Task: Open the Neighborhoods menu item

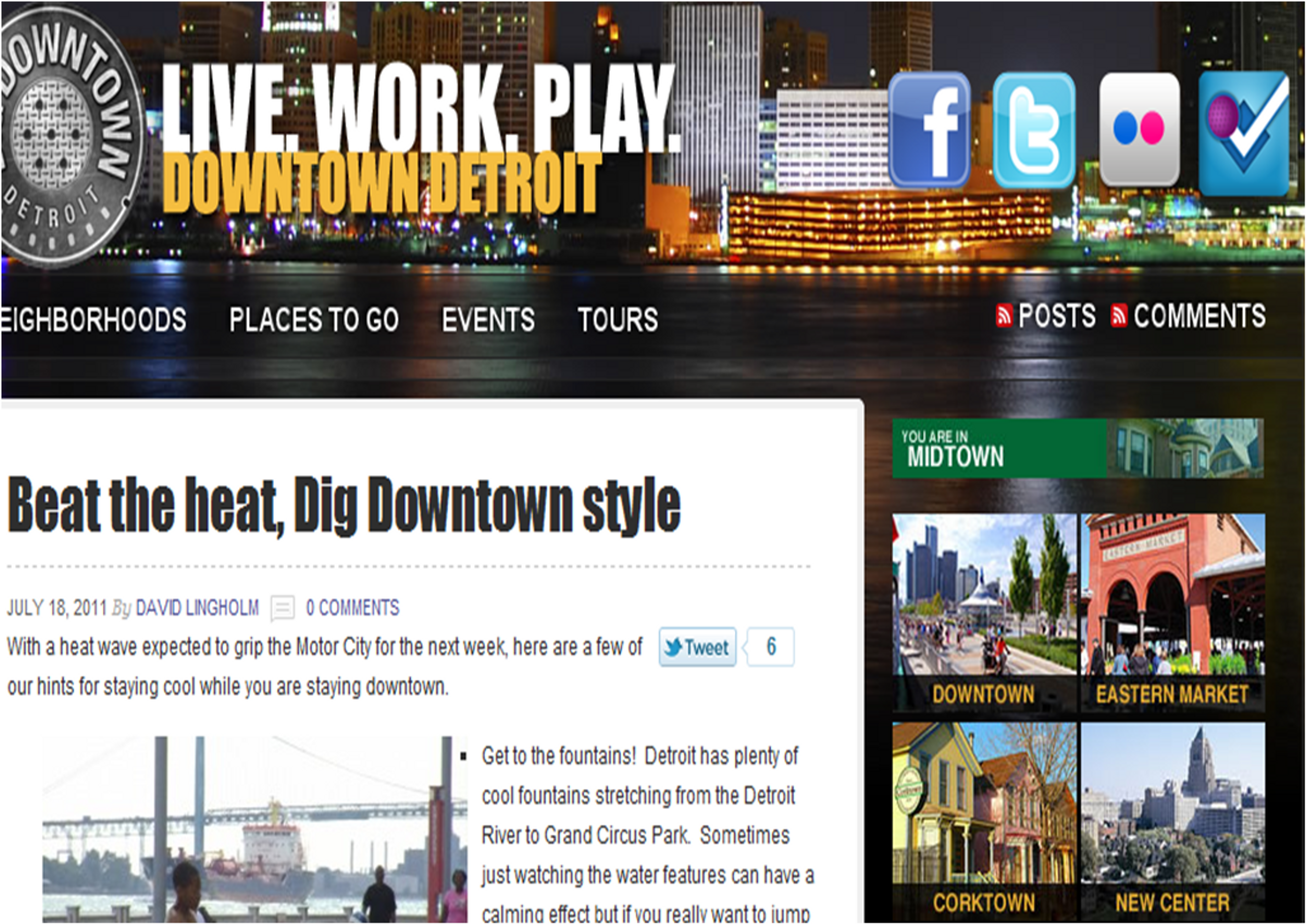Action: click(x=92, y=320)
